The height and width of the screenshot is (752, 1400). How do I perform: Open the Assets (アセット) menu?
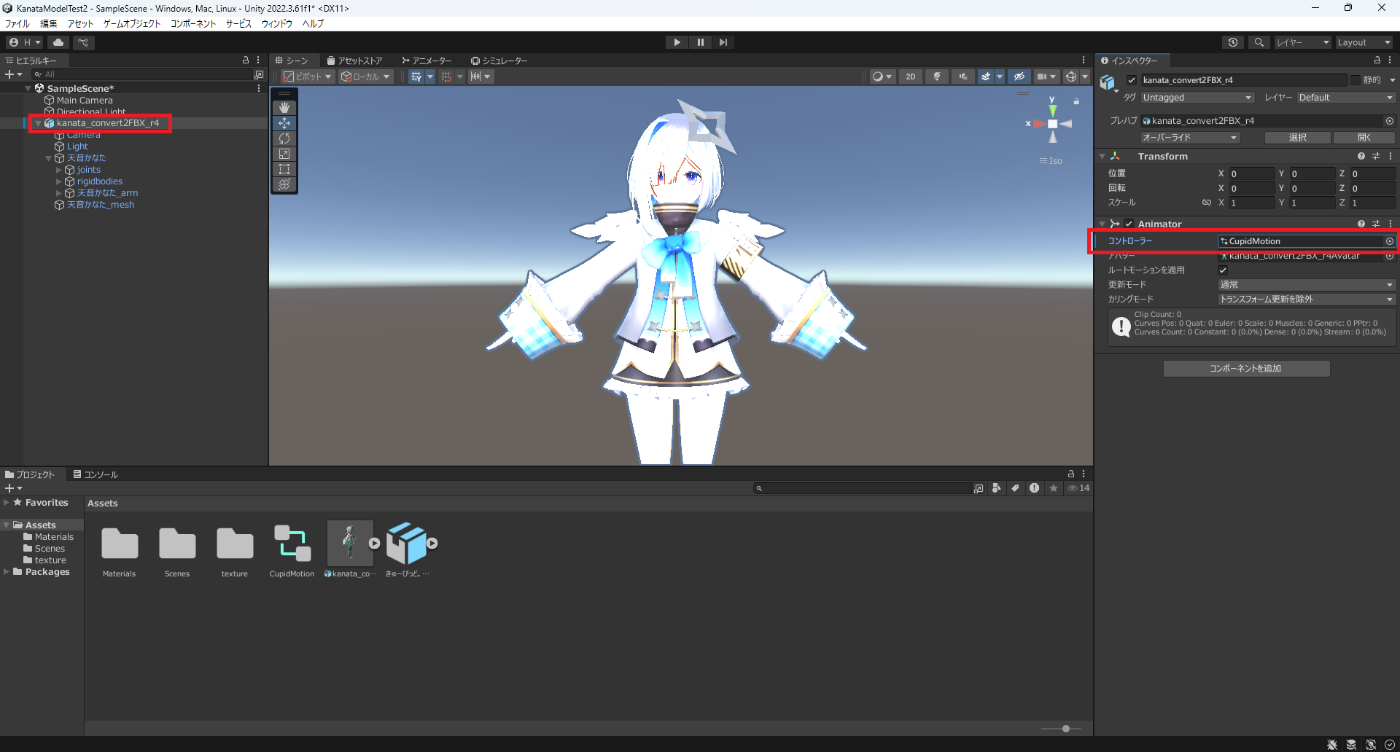tap(81, 23)
